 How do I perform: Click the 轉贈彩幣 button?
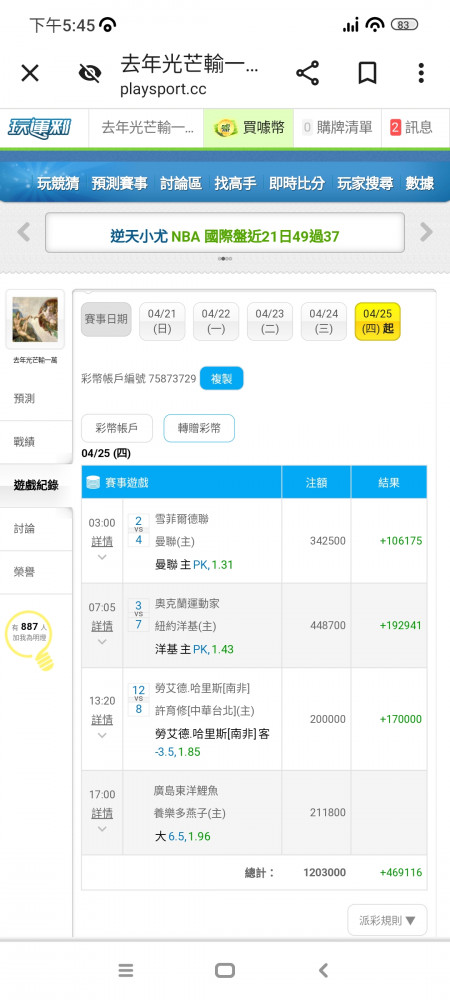(x=199, y=429)
